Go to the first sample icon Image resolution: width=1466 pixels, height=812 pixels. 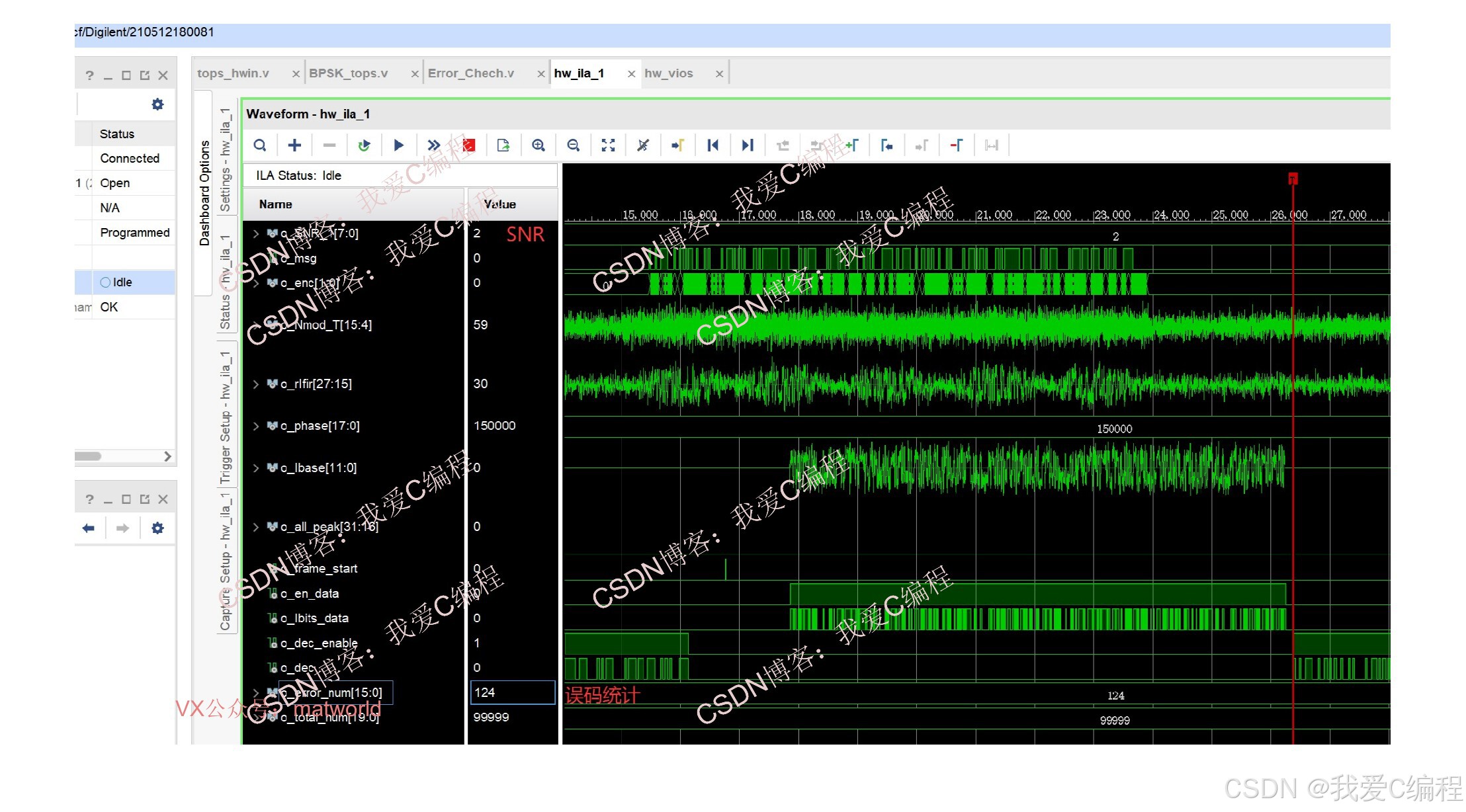[712, 145]
